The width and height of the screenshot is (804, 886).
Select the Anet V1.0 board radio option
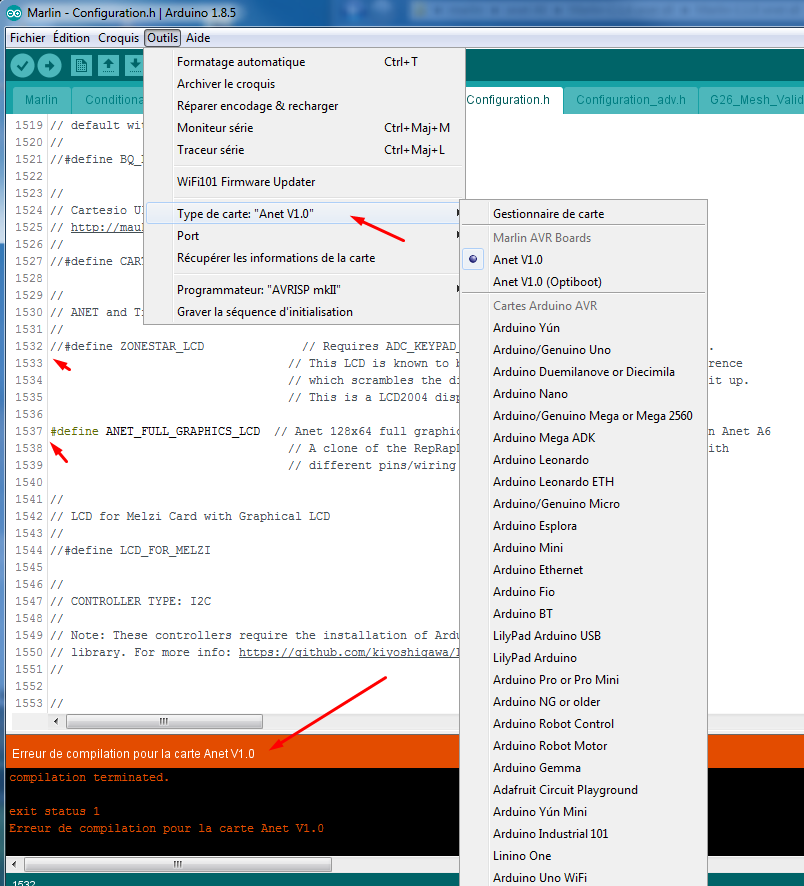(584, 259)
